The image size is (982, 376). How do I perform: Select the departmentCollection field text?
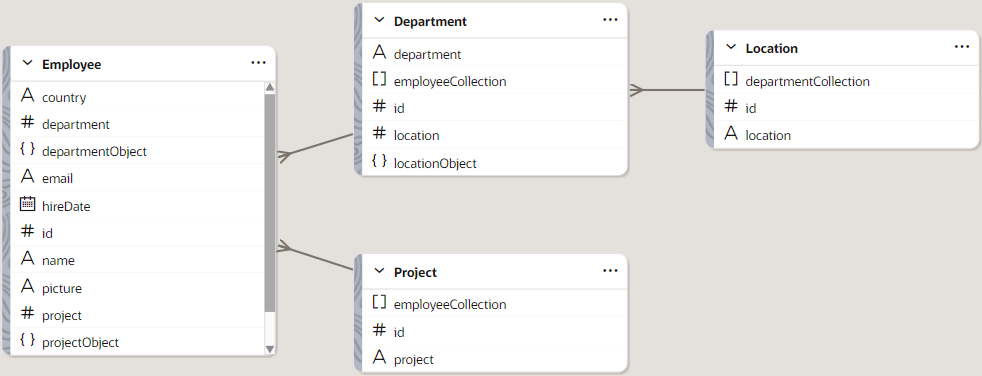[x=808, y=81]
